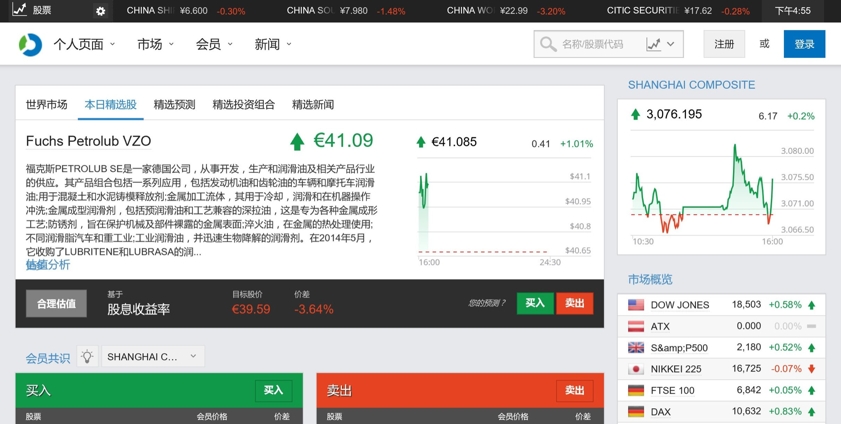Click the US flag for DOW JONES

[x=636, y=305]
